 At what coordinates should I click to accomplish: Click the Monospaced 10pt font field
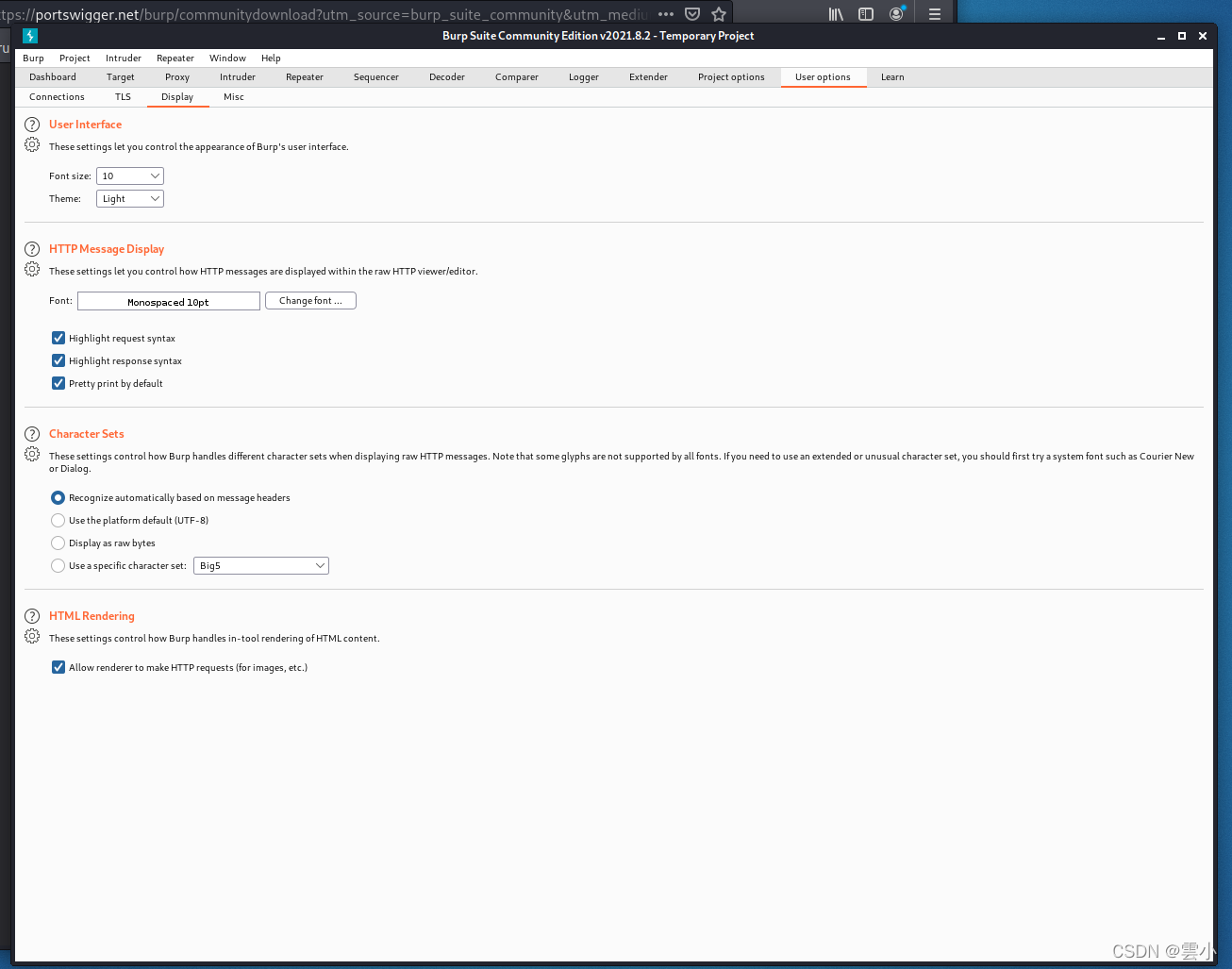(169, 301)
